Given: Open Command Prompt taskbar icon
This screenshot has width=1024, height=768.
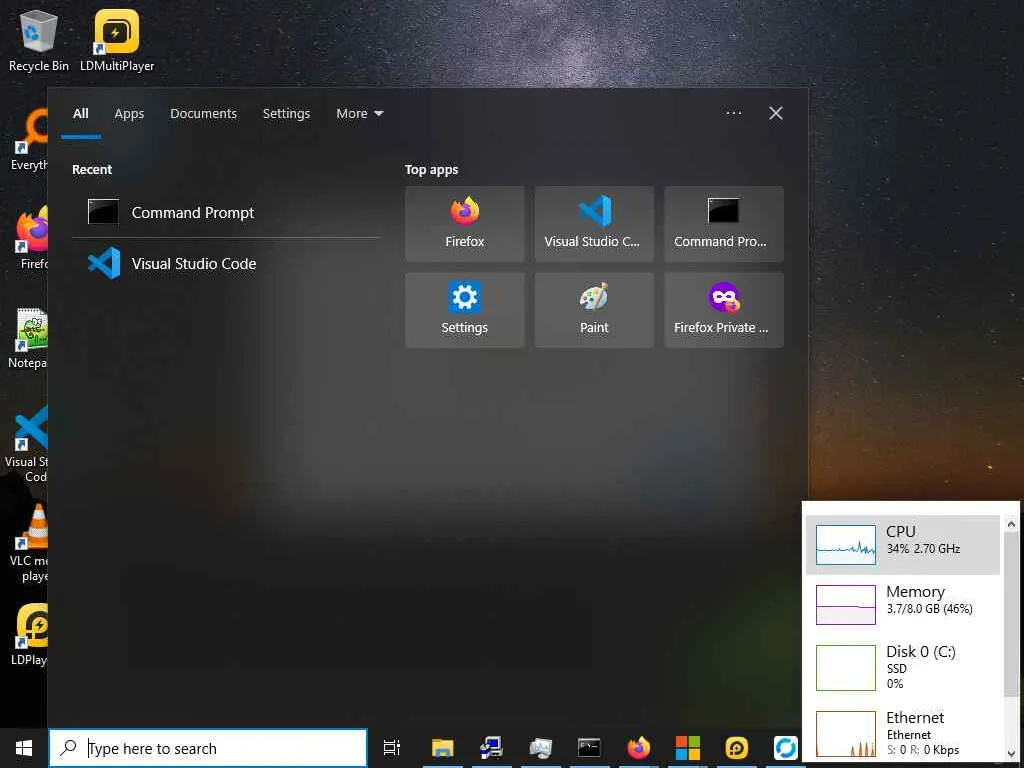Looking at the screenshot, I should [x=589, y=748].
